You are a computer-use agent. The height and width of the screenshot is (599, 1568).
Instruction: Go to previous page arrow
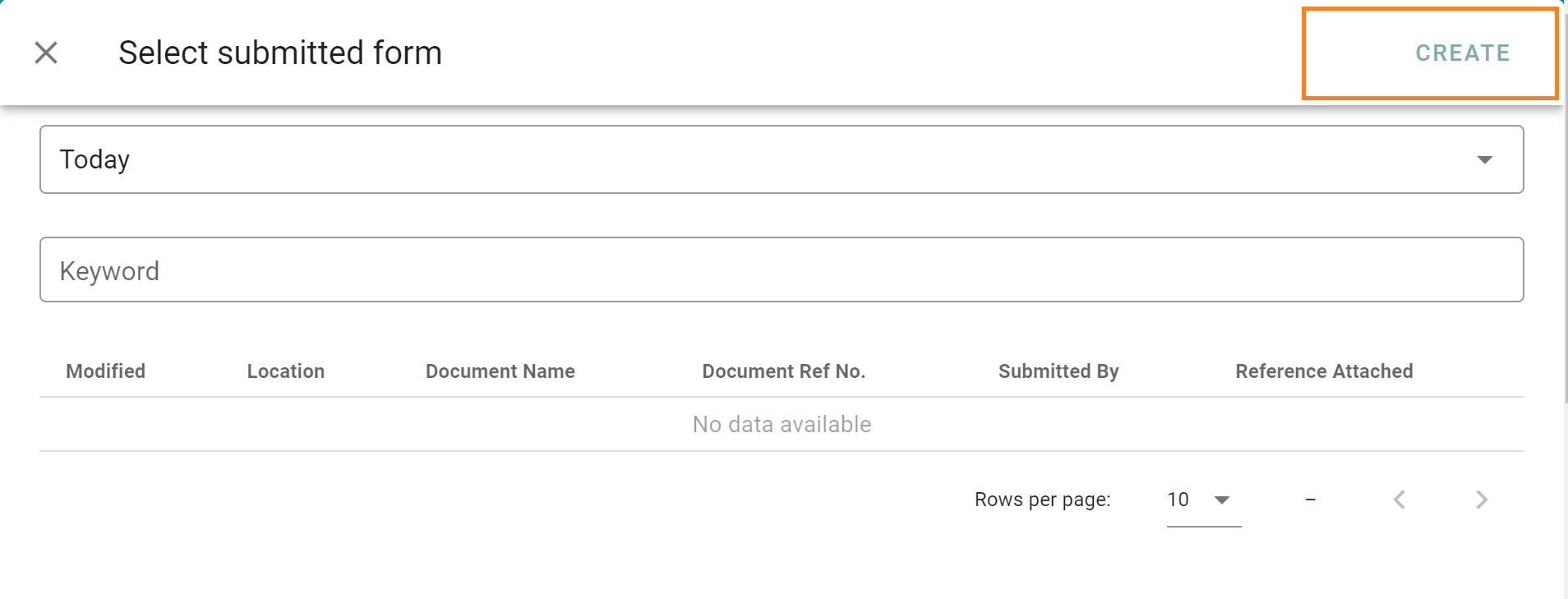[x=1400, y=500]
